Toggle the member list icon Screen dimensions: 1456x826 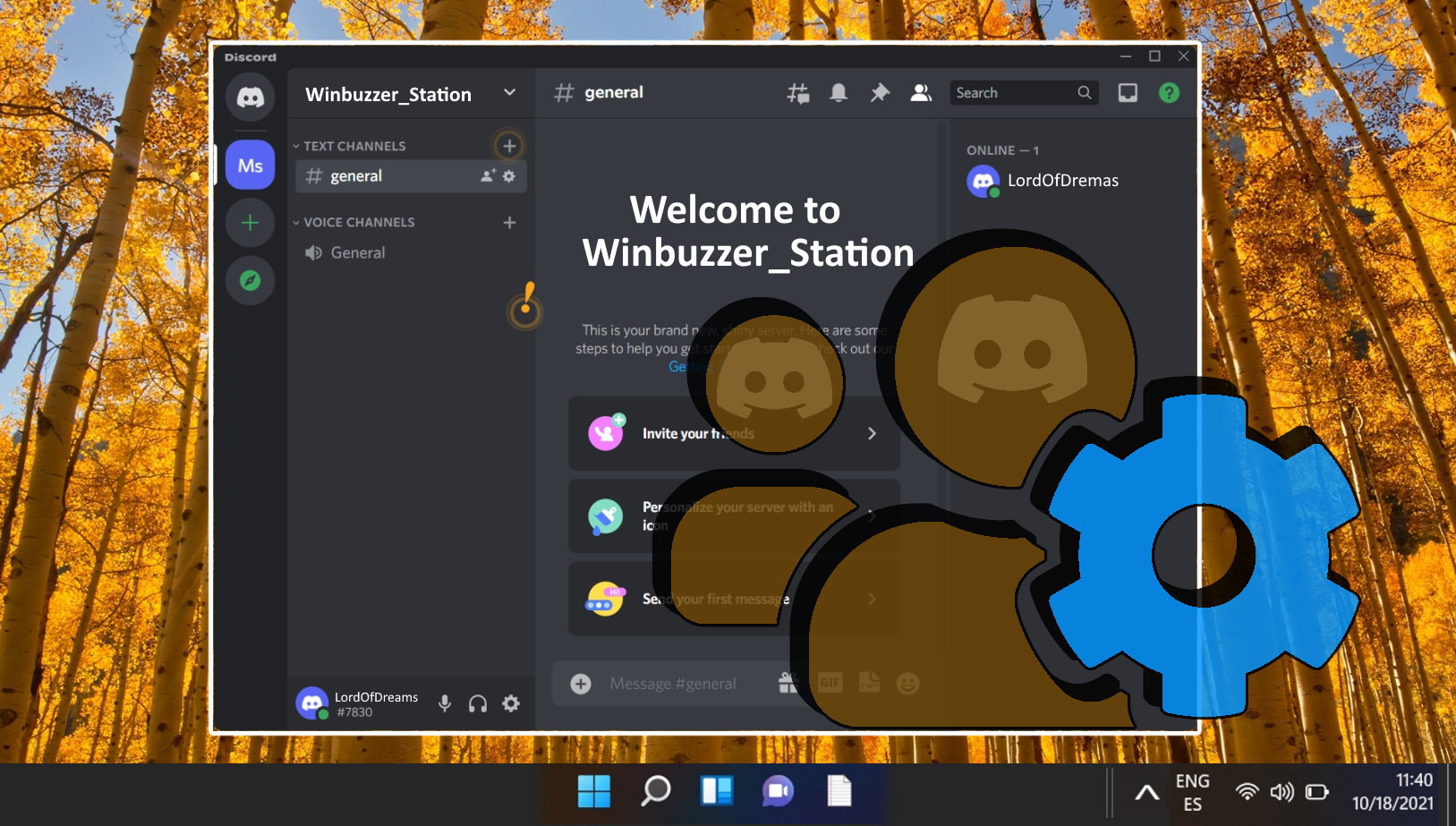click(921, 93)
